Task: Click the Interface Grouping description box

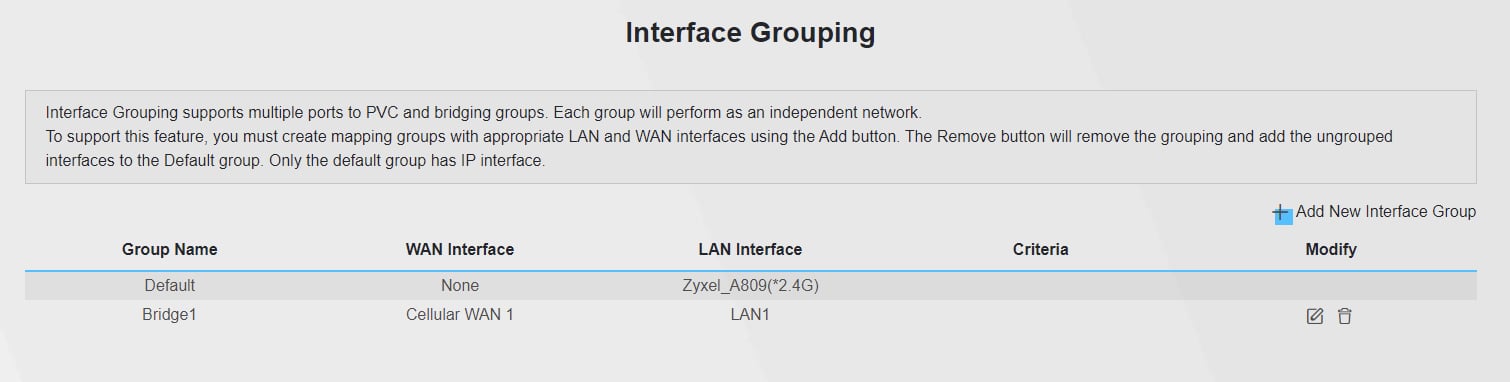Action: 750,137
